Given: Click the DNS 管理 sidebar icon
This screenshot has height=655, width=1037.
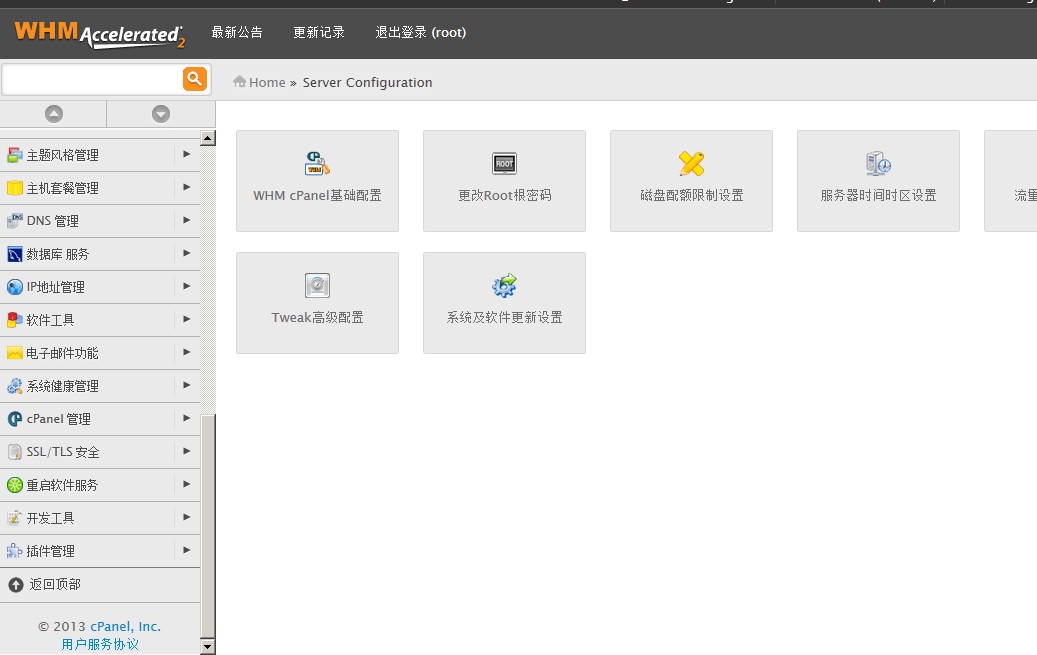Looking at the screenshot, I should (15, 221).
